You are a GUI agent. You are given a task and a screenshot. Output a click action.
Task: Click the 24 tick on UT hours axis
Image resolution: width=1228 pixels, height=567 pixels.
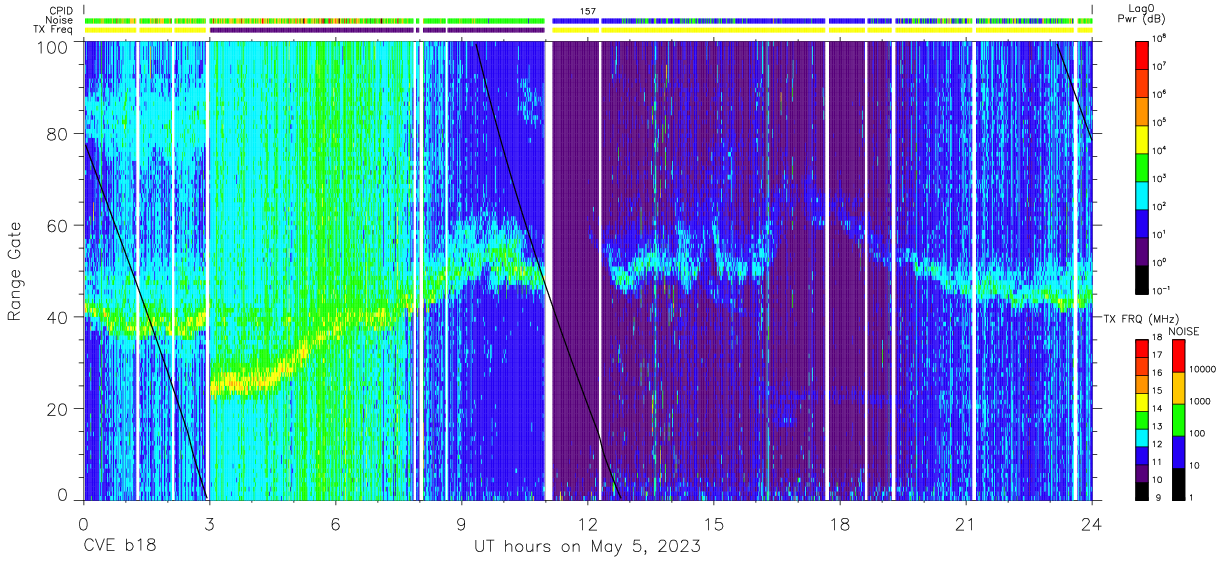tap(1091, 524)
